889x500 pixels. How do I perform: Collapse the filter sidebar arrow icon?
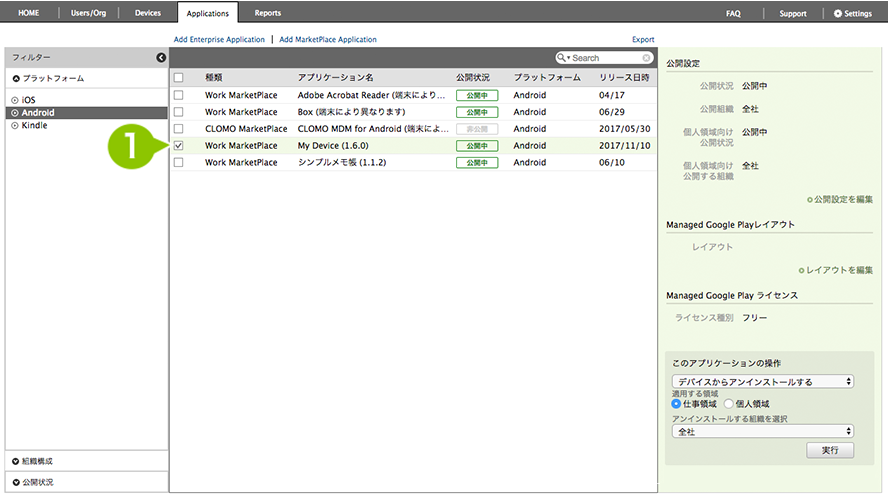coord(161,57)
